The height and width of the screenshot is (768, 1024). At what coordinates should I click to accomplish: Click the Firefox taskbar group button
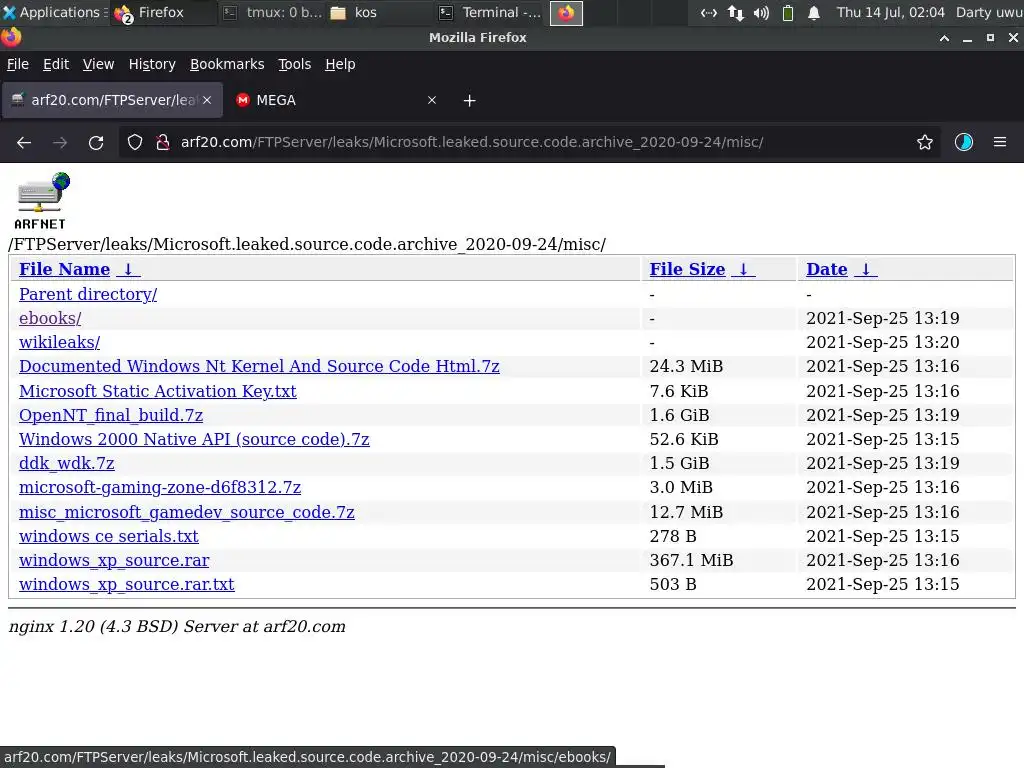pyautogui.click(x=163, y=12)
